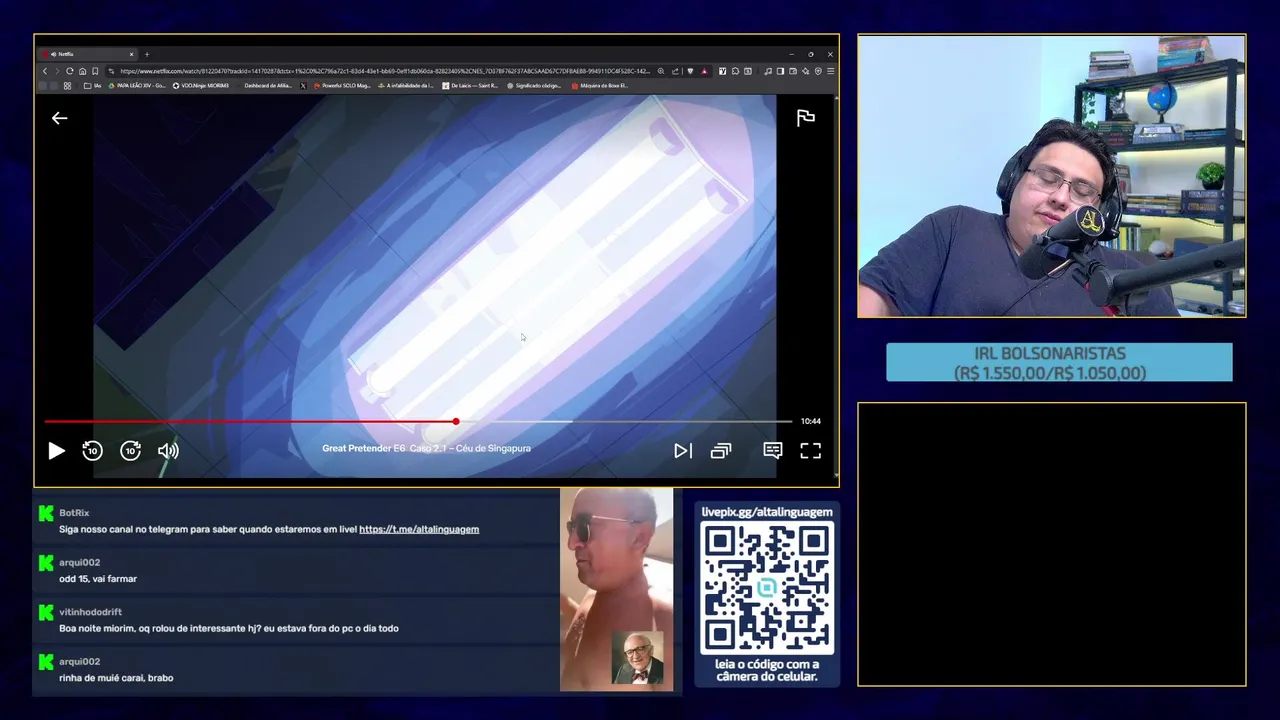This screenshot has height=720, width=1280.
Task: Go to next episode in player
Action: tap(682, 451)
